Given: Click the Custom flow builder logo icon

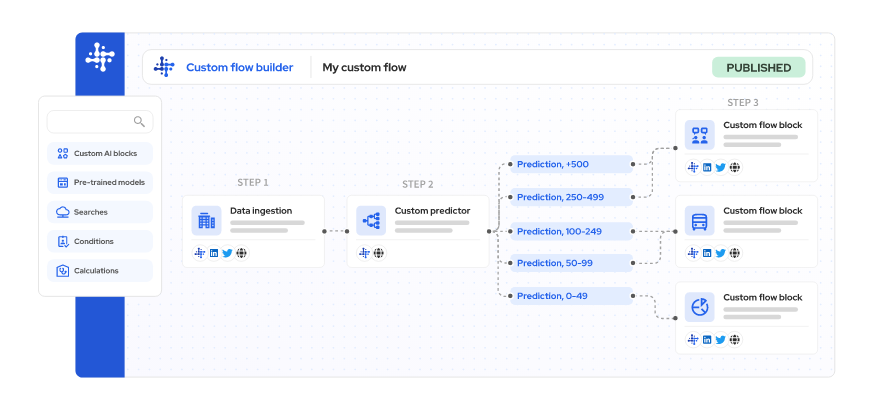Looking at the screenshot, I should pyautogui.click(x=164, y=68).
